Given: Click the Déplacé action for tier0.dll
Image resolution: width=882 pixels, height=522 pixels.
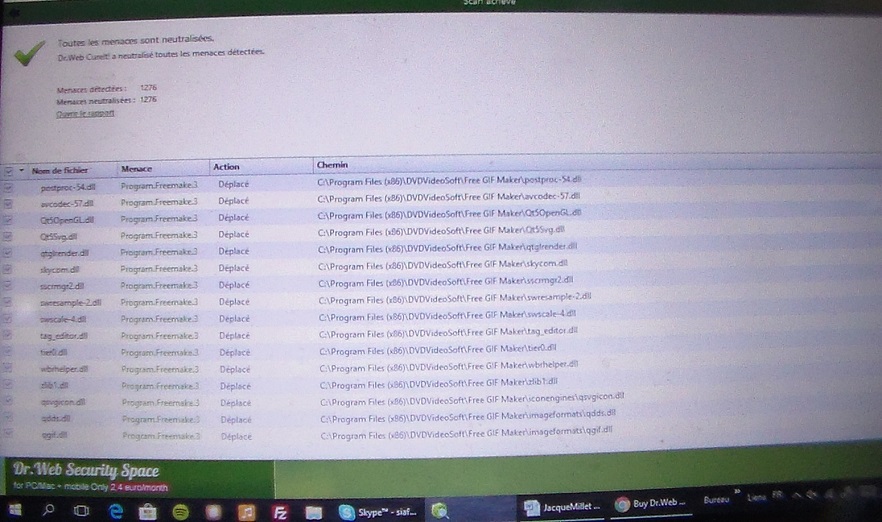Looking at the screenshot, I should tap(235, 352).
